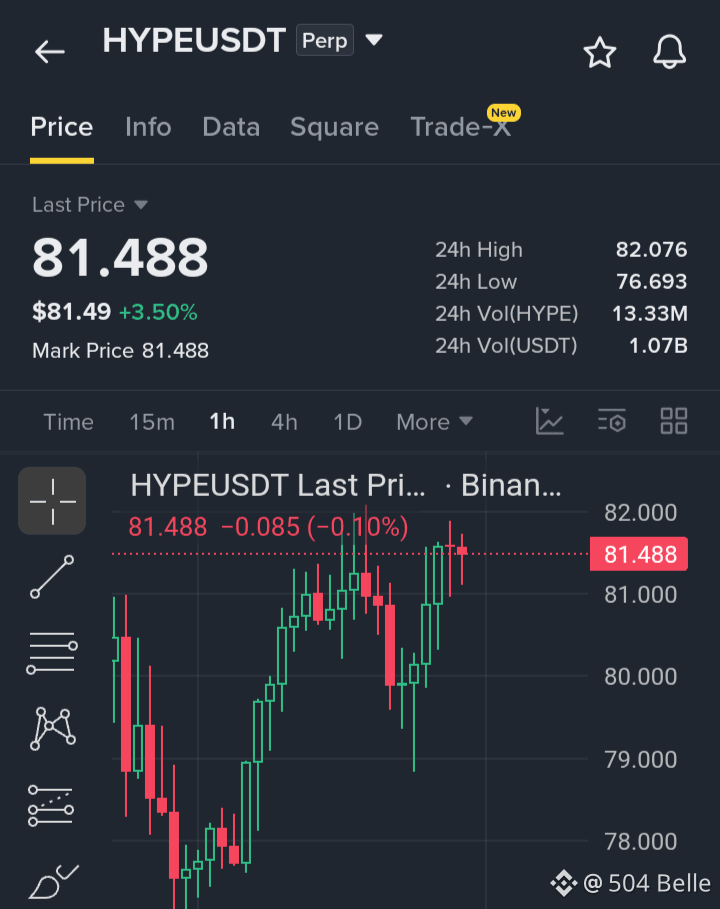
Task: Go back using the arrow icon
Action: pyautogui.click(x=49, y=52)
